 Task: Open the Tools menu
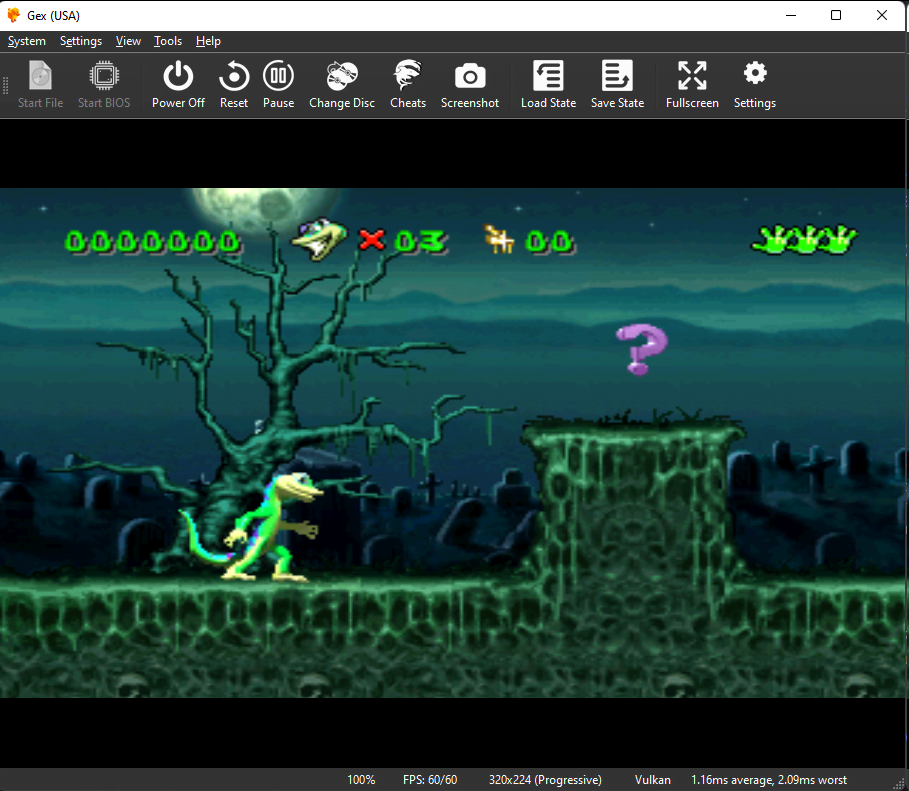tap(168, 41)
